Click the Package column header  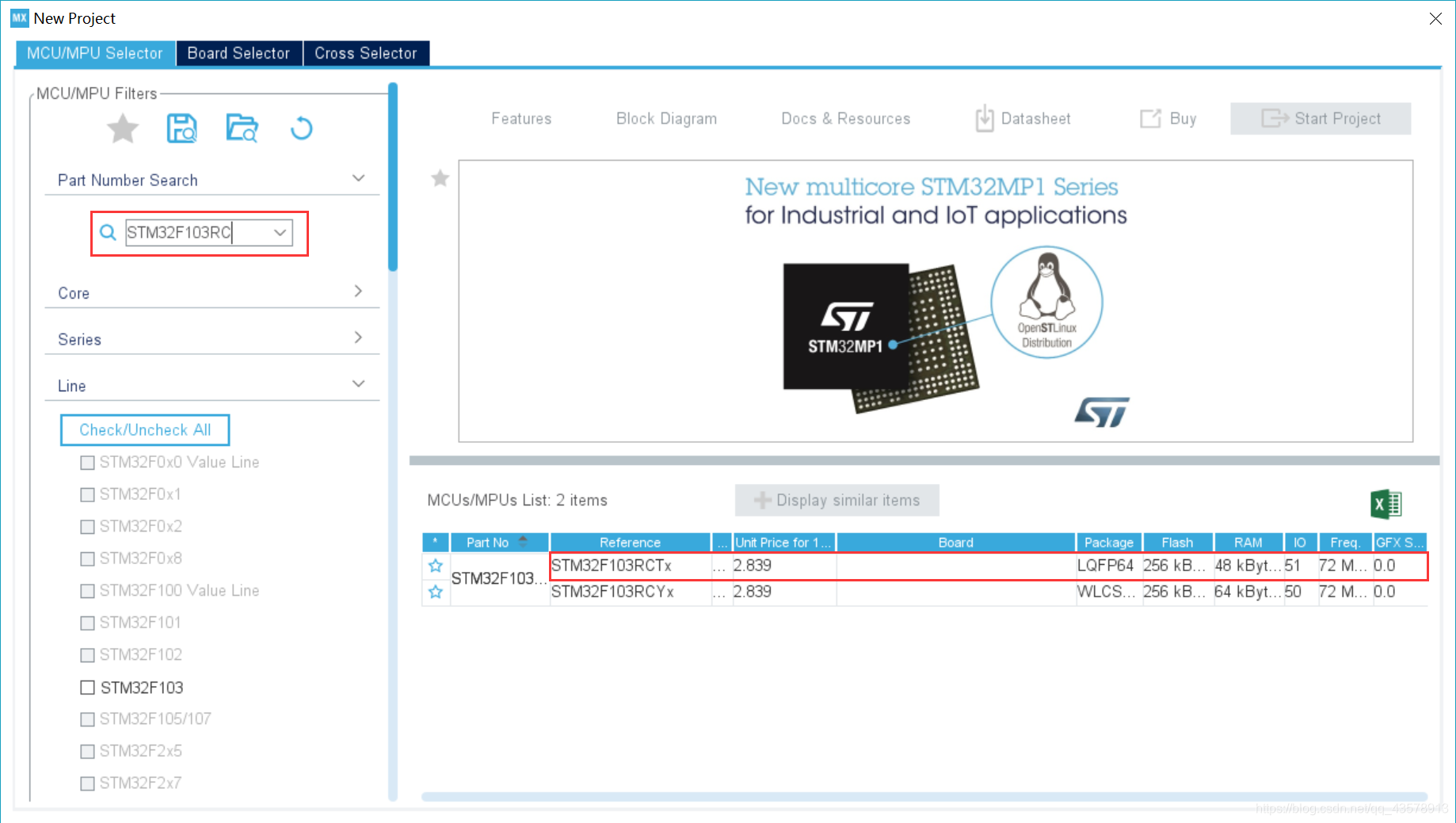1109,543
